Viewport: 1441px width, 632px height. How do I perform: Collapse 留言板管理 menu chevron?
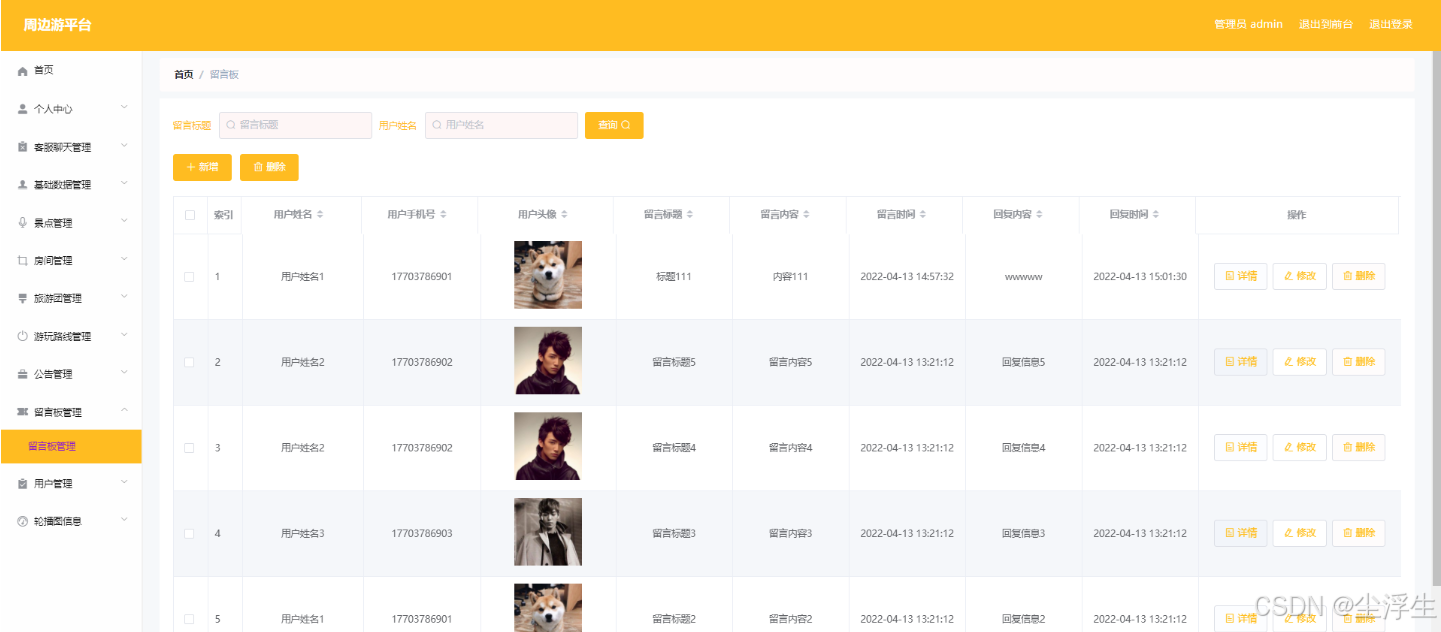coord(124,410)
